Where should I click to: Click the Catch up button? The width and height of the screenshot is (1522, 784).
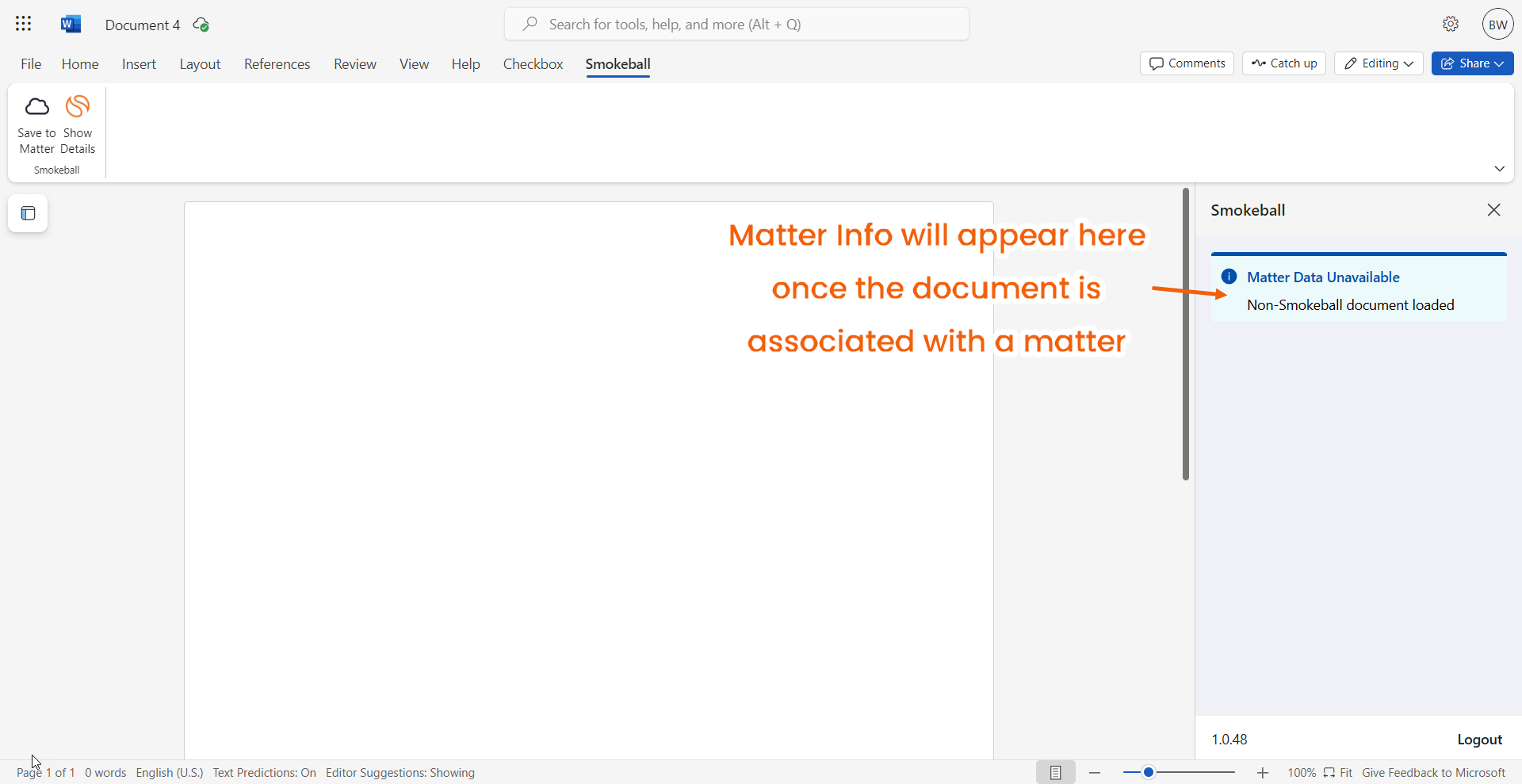(x=1284, y=63)
